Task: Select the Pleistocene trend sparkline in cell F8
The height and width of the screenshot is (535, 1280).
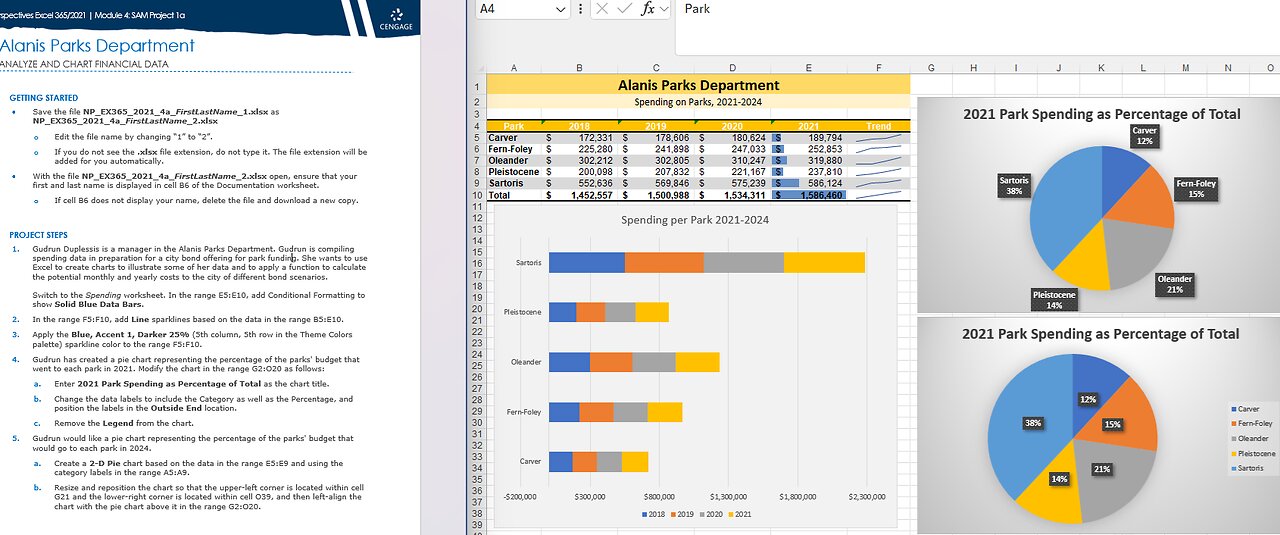Action: pos(878,172)
